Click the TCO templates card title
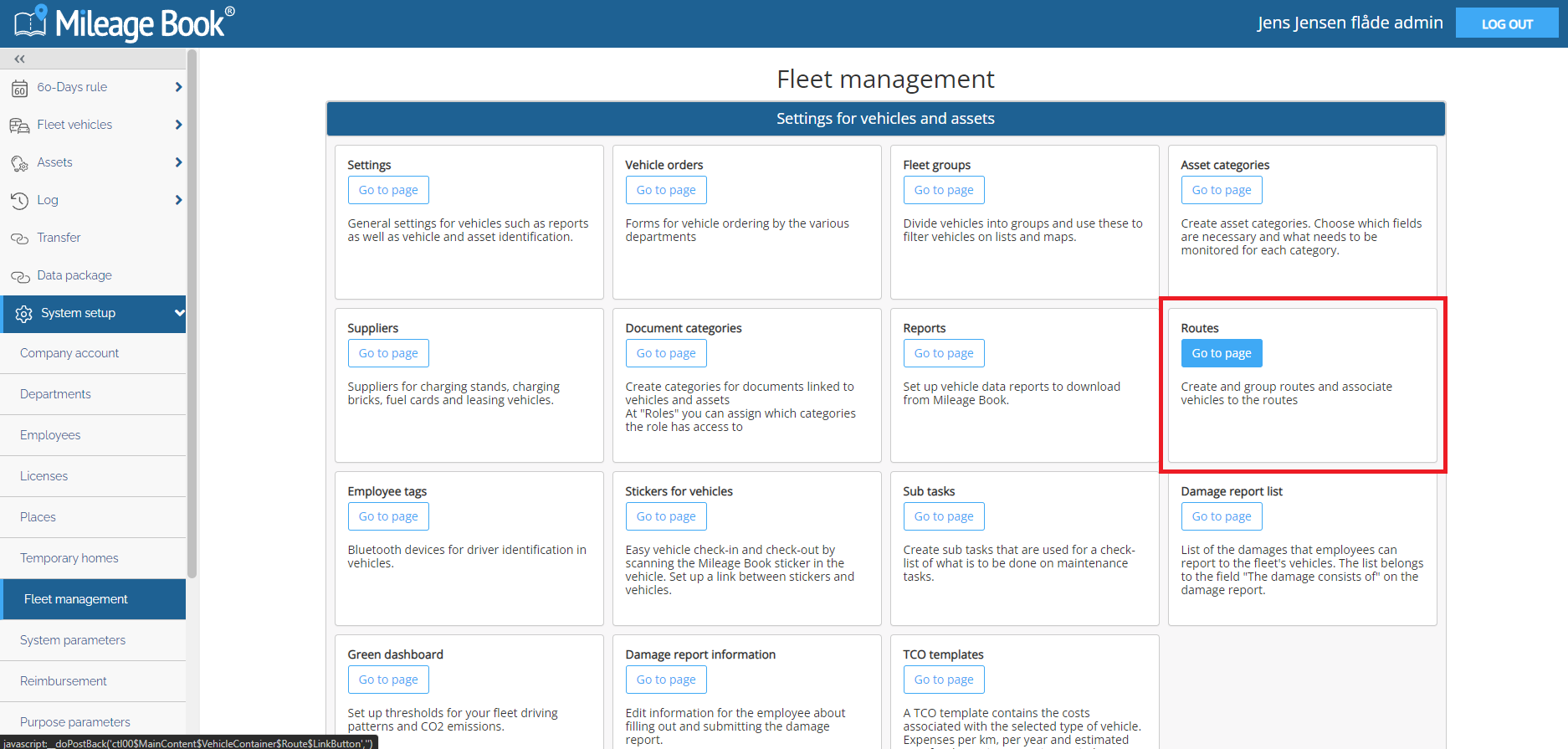 [x=943, y=654]
